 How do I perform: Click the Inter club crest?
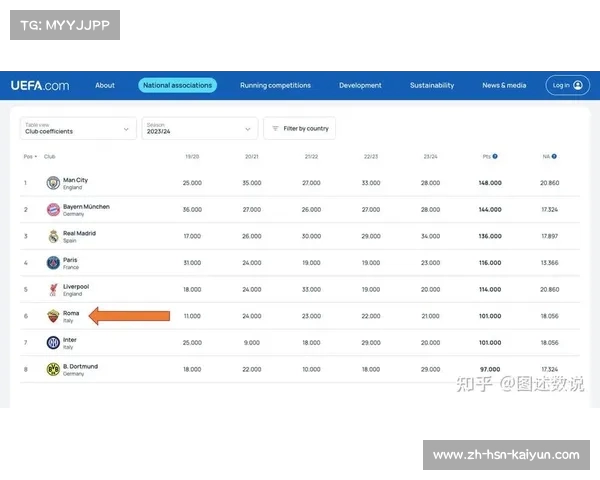53,343
